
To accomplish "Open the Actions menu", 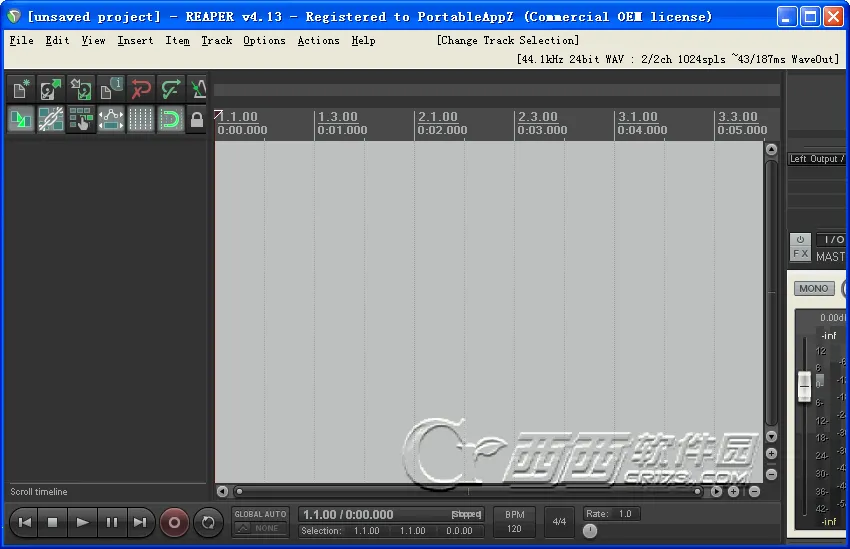I will coord(318,41).
